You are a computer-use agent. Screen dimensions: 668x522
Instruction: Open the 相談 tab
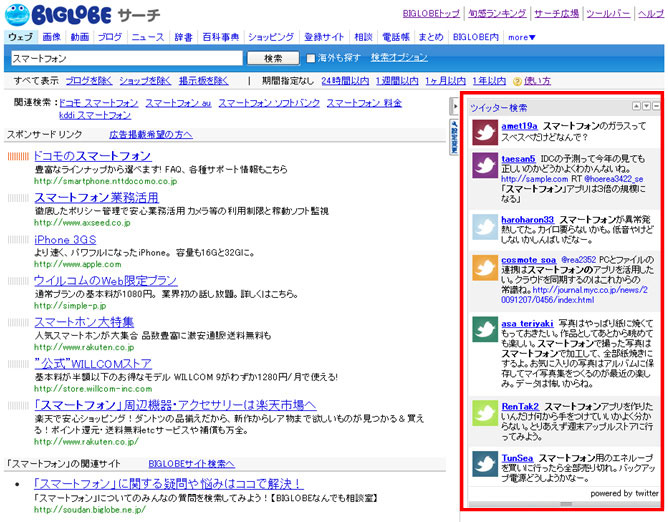363,37
